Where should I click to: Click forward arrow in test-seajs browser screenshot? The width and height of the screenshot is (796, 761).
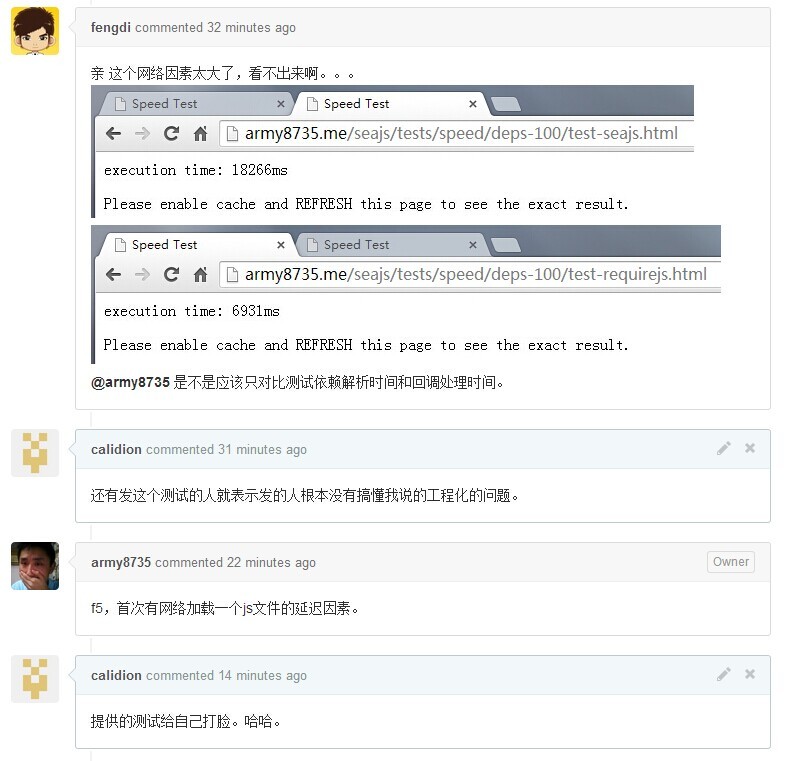143,134
